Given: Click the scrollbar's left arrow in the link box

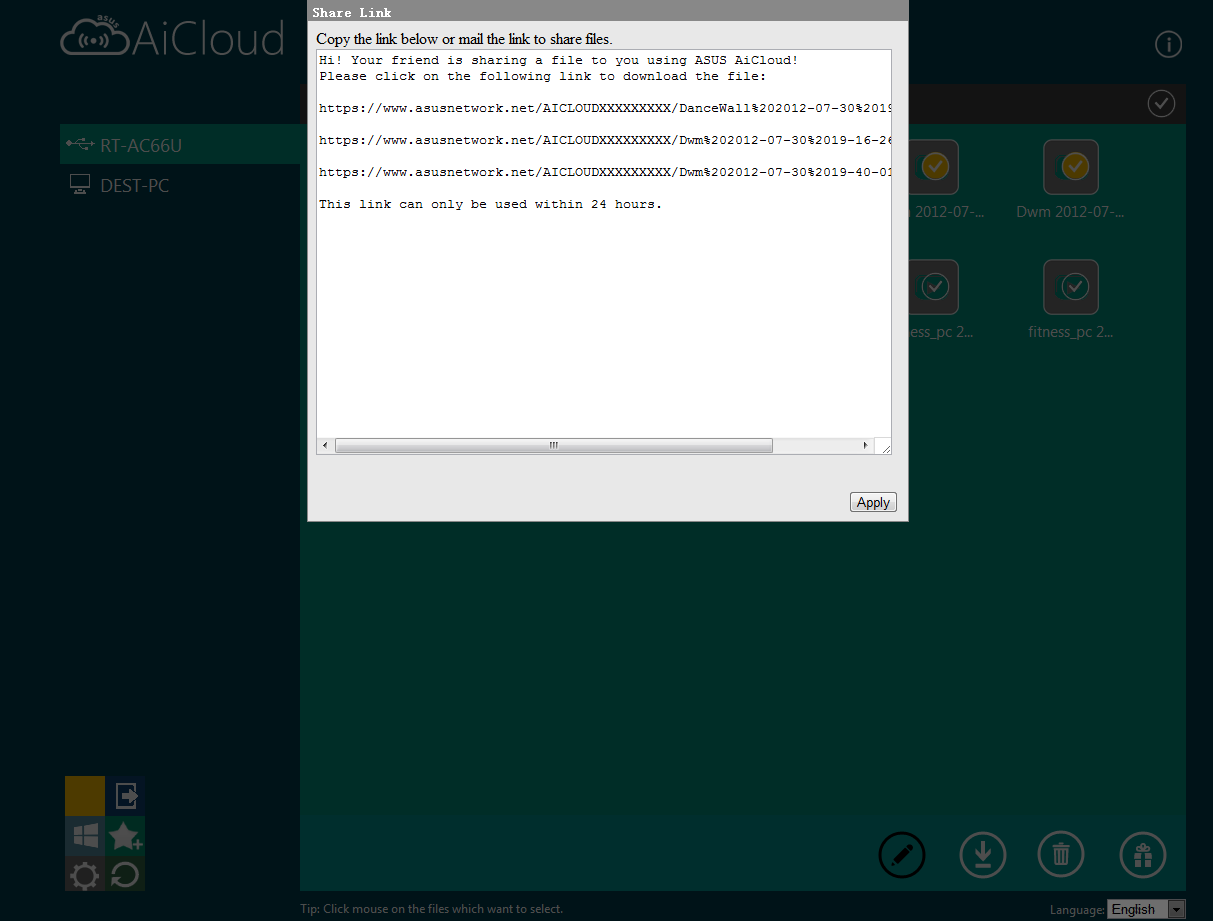Looking at the screenshot, I should [x=325, y=445].
